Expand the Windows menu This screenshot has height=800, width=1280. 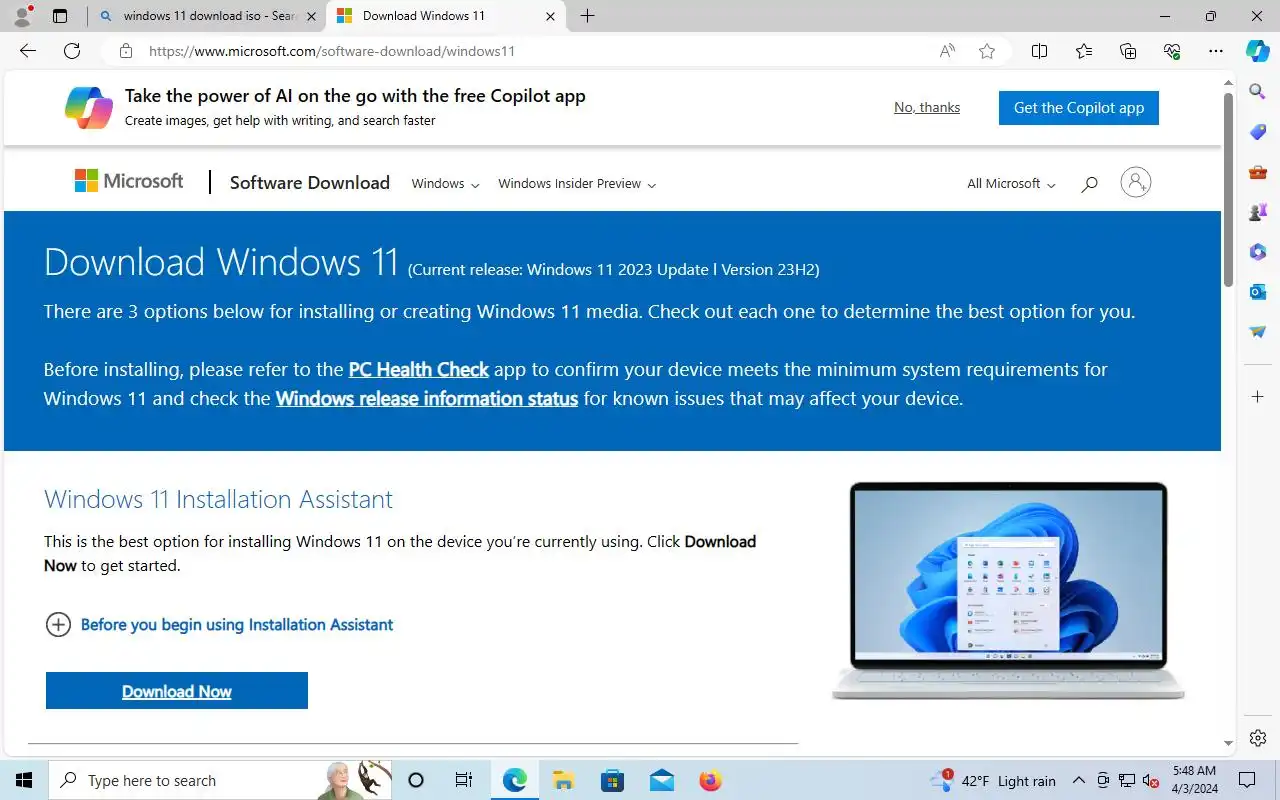coord(445,184)
